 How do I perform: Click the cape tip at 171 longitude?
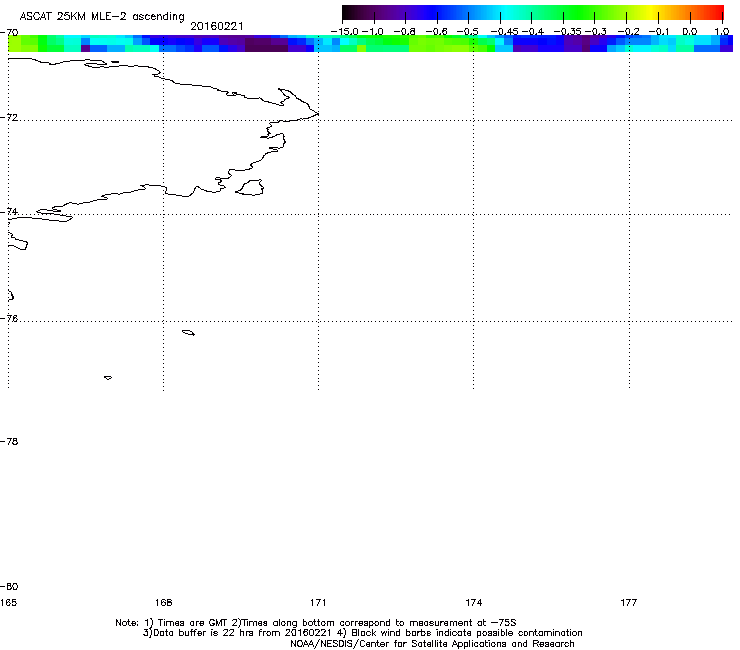click(317, 114)
